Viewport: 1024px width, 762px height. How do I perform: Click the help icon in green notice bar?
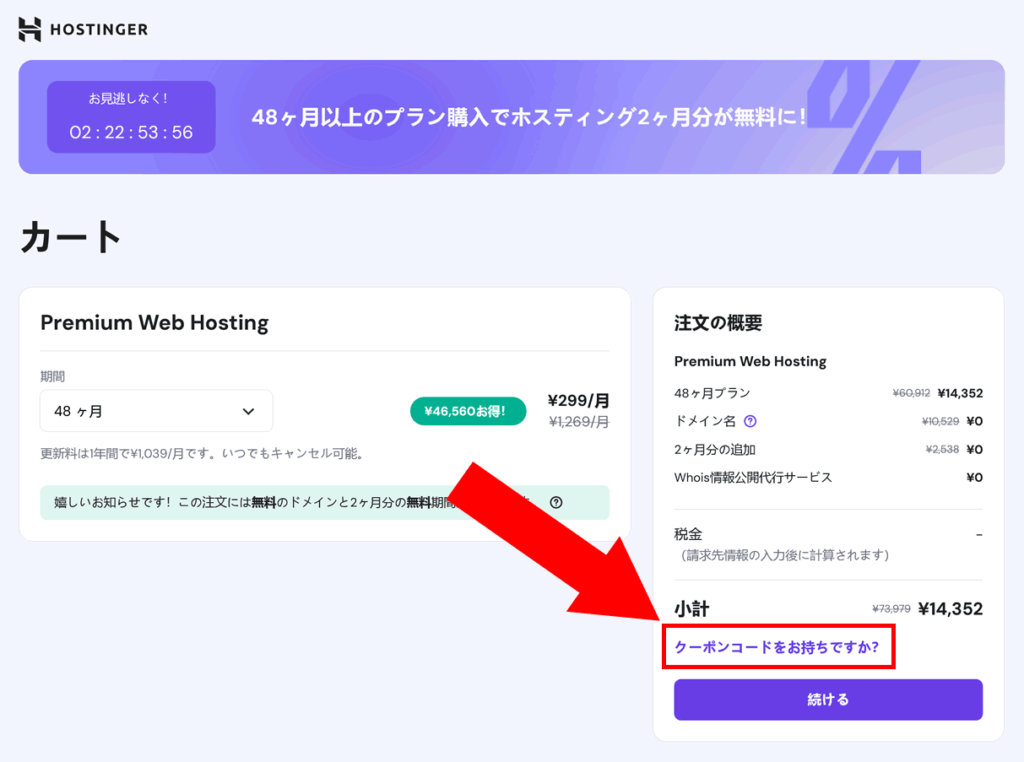click(x=556, y=502)
